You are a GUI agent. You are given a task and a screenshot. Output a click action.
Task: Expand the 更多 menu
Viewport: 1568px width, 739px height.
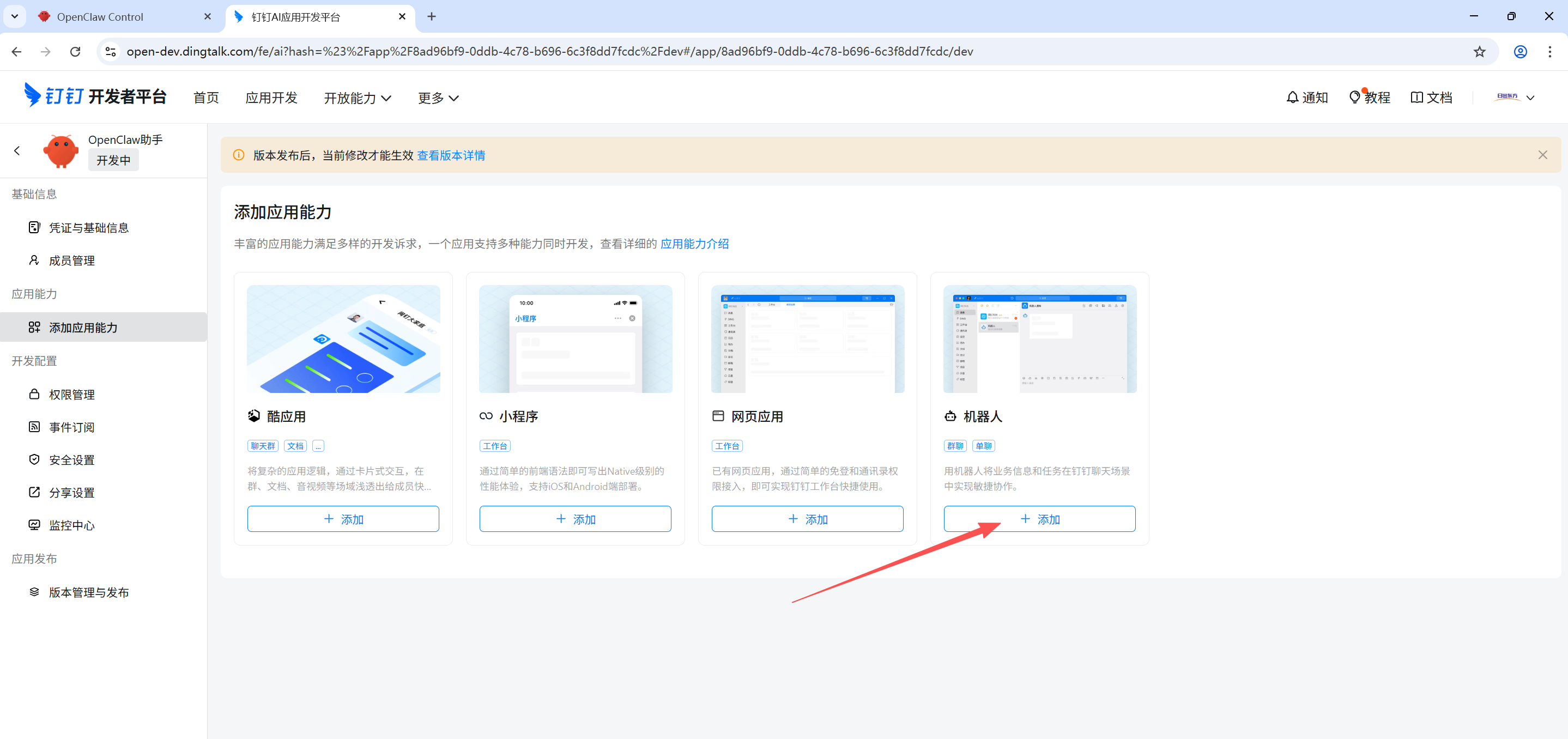click(x=438, y=98)
